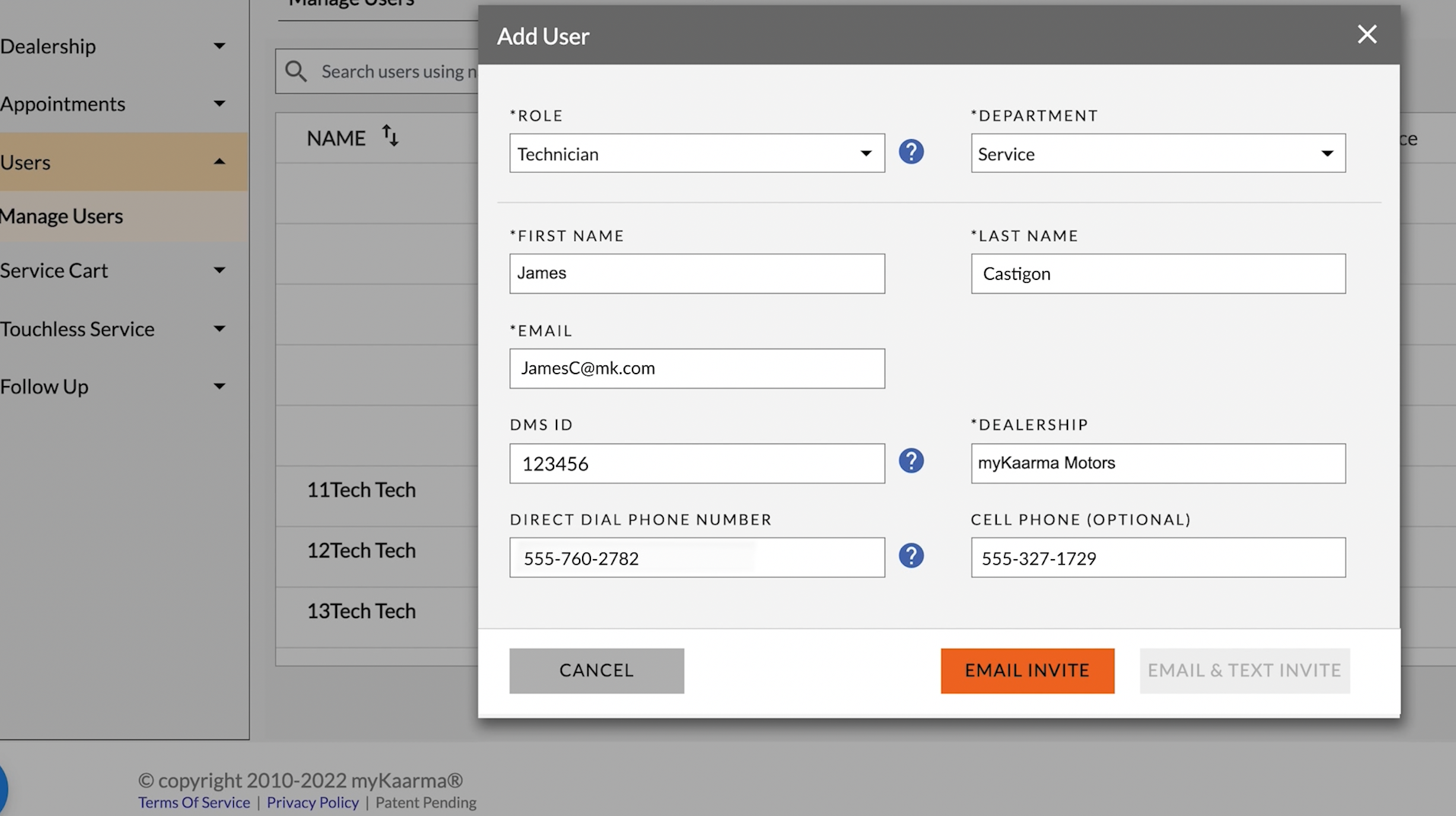Click the NAME column header
Viewport: 1456px width, 816px height.
tap(336, 138)
